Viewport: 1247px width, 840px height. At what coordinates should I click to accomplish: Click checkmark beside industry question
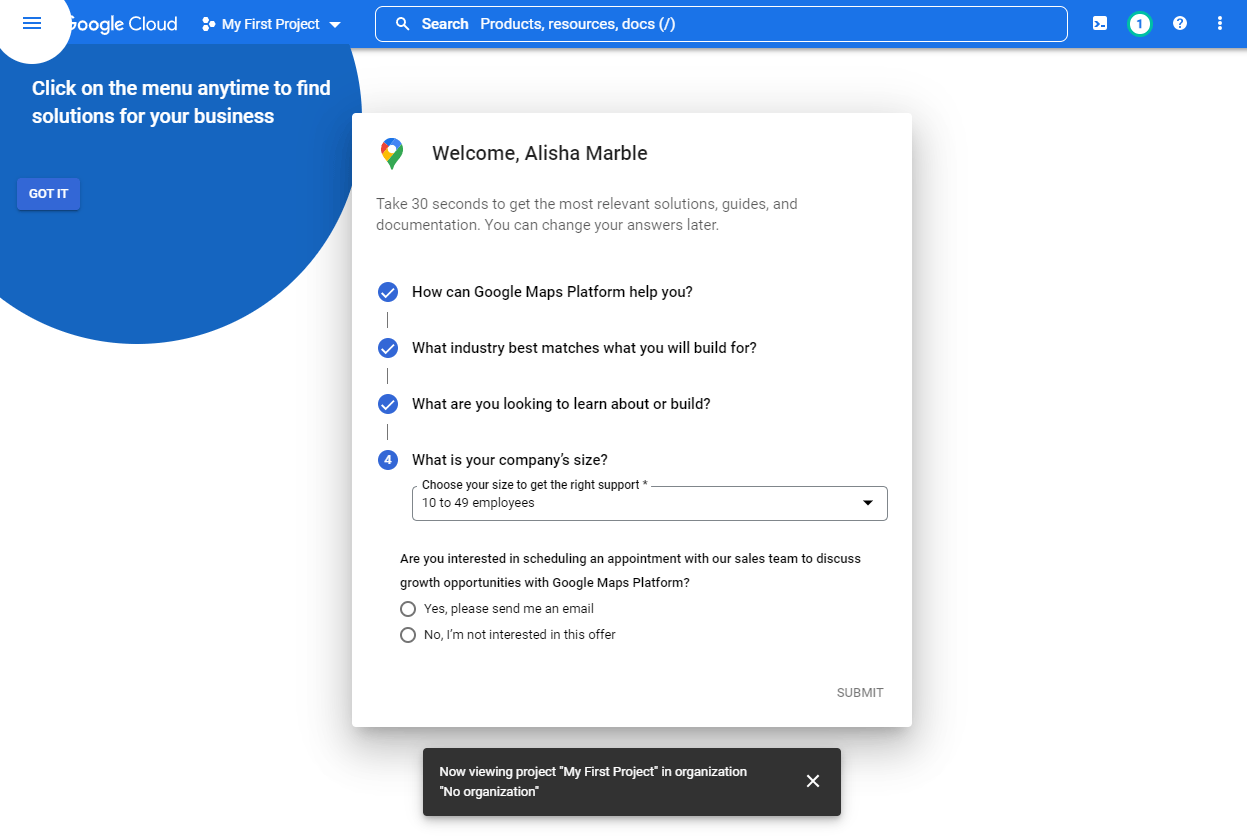click(x=388, y=348)
